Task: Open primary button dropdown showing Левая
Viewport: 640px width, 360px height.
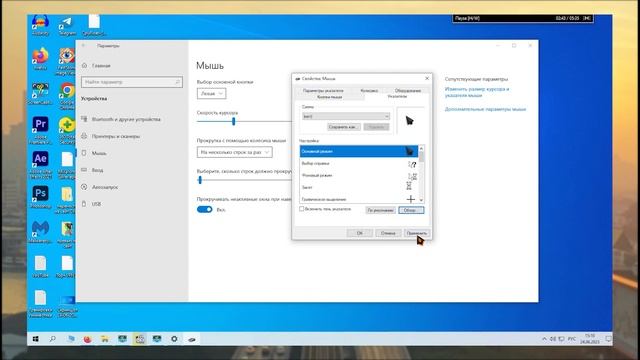Action: point(211,93)
